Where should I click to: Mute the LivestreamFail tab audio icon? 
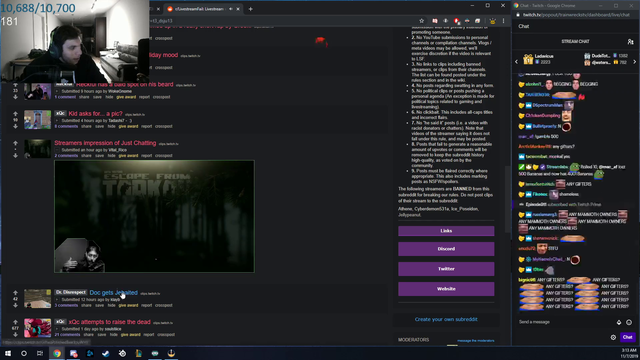231,9
